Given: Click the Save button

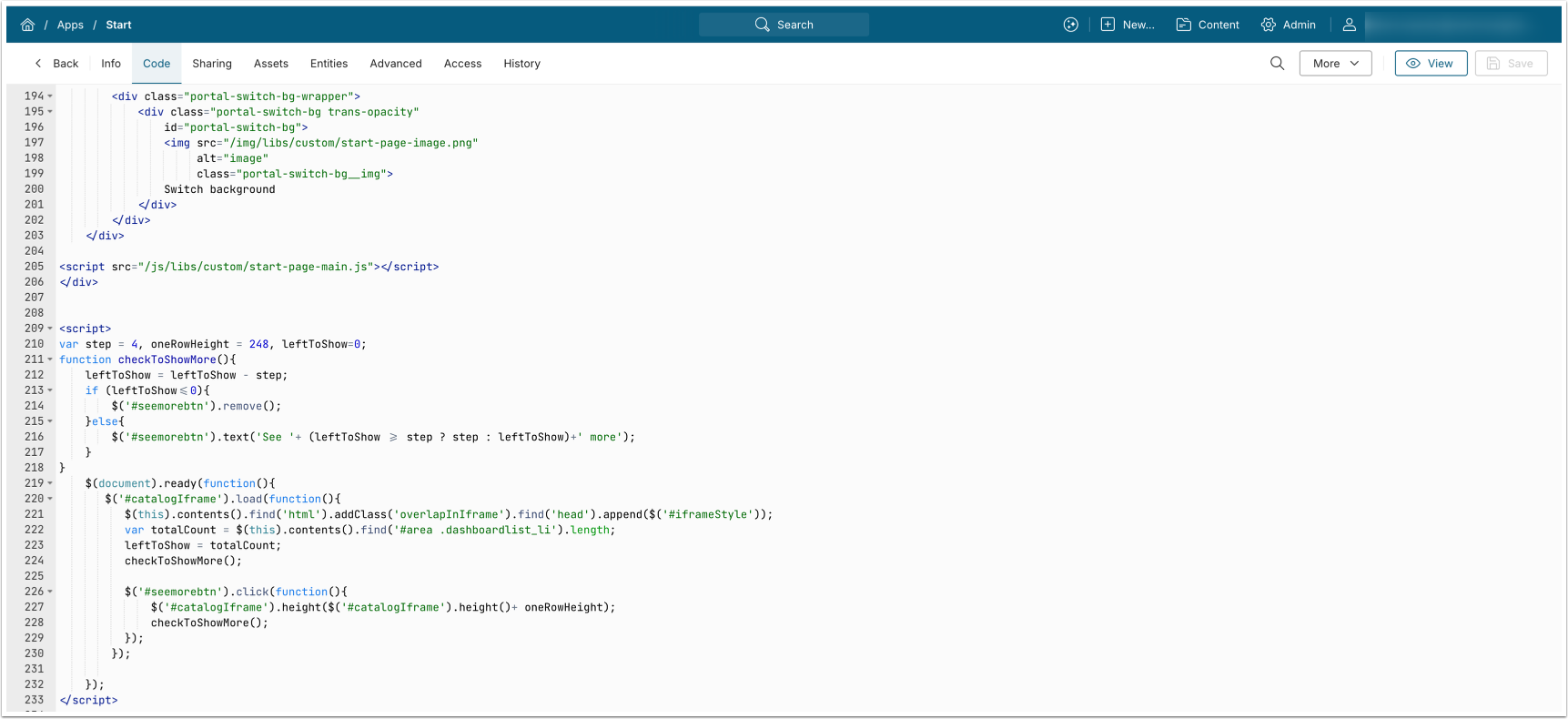Looking at the screenshot, I should [x=1510, y=63].
